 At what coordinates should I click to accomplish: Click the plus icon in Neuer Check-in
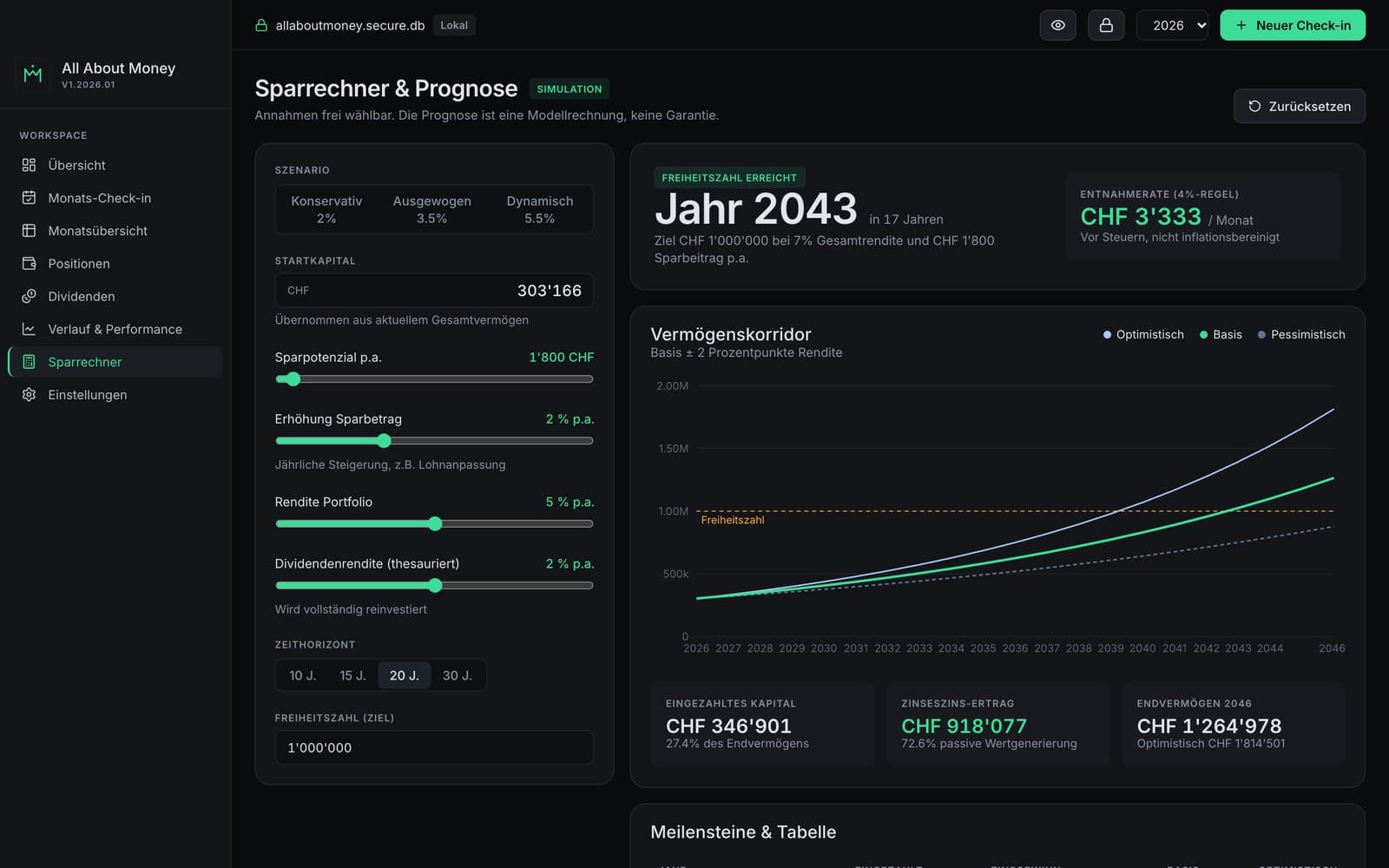[1241, 25]
